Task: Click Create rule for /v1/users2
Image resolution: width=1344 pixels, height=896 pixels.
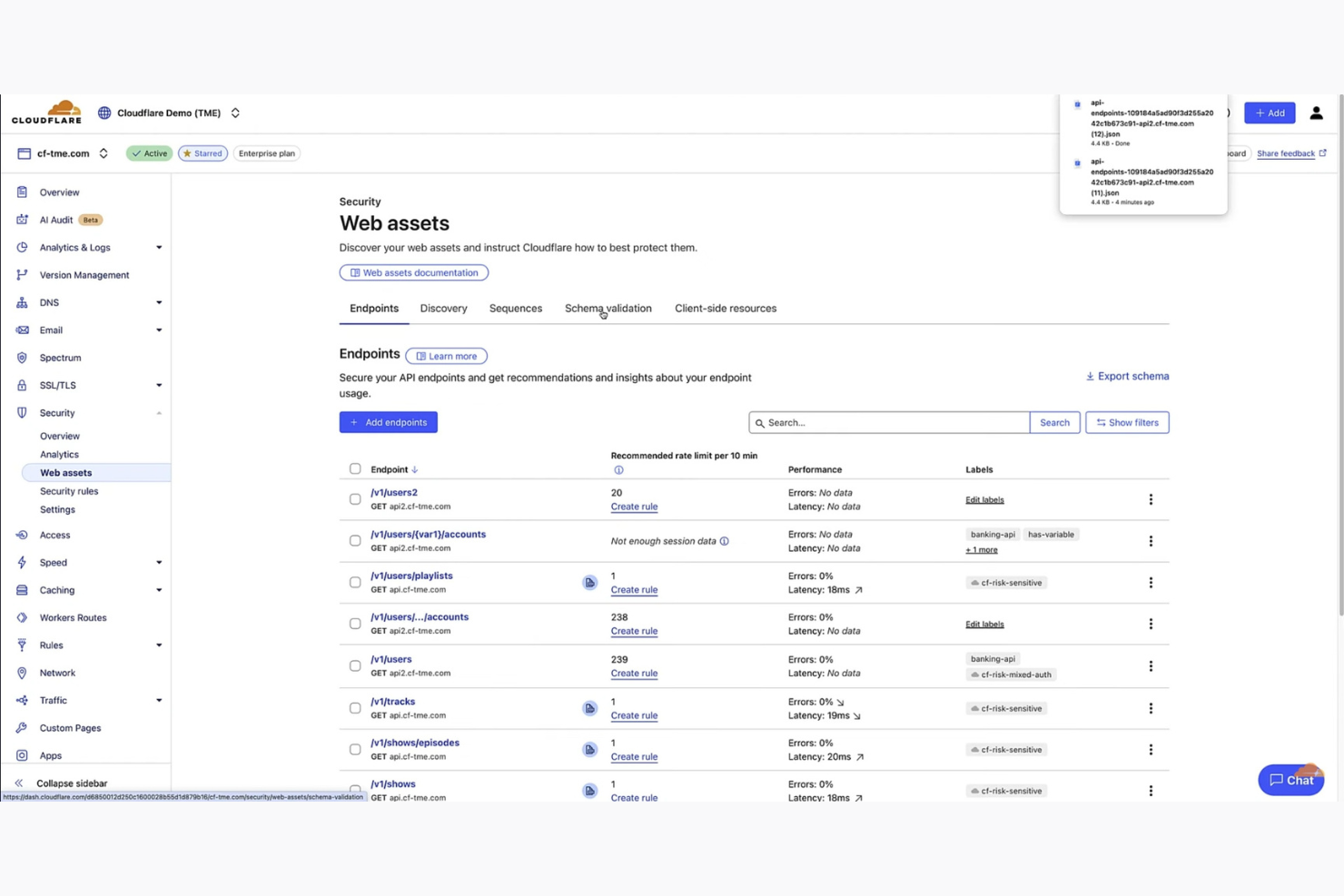Action: (x=634, y=507)
